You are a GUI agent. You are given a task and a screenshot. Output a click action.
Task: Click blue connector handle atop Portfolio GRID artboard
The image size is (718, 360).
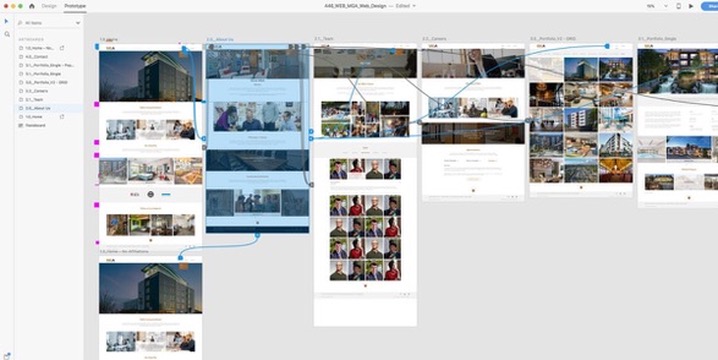pyautogui.click(x=607, y=46)
